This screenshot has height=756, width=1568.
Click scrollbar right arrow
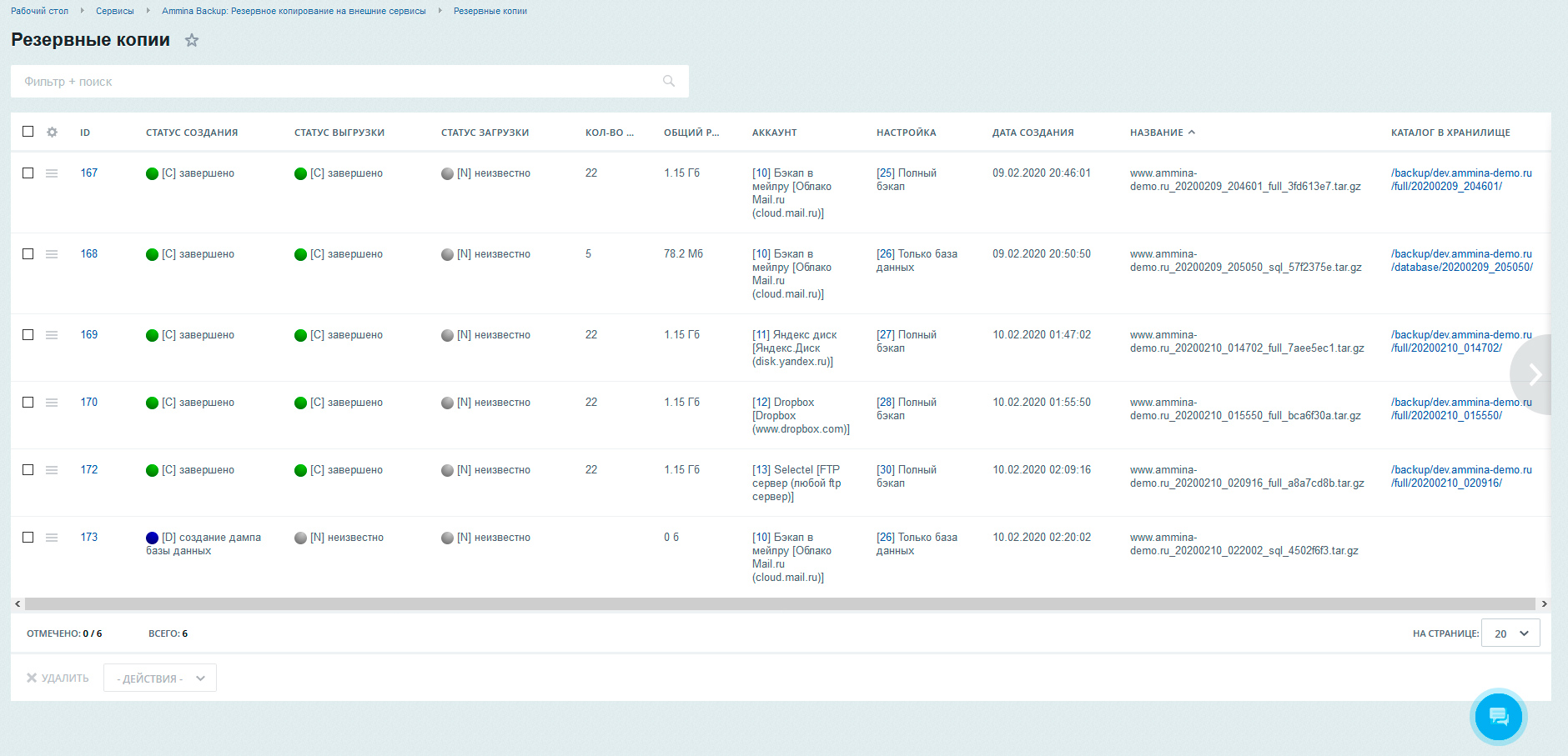coord(1544,603)
